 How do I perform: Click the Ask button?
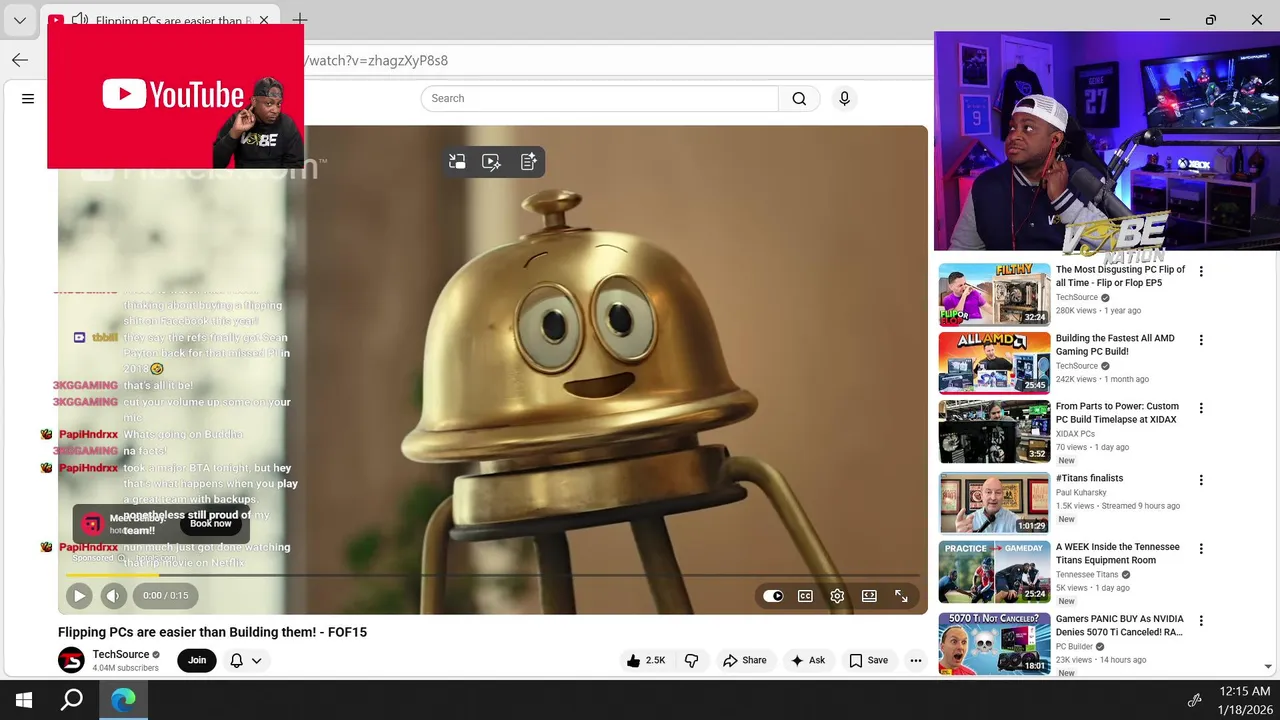(808, 660)
